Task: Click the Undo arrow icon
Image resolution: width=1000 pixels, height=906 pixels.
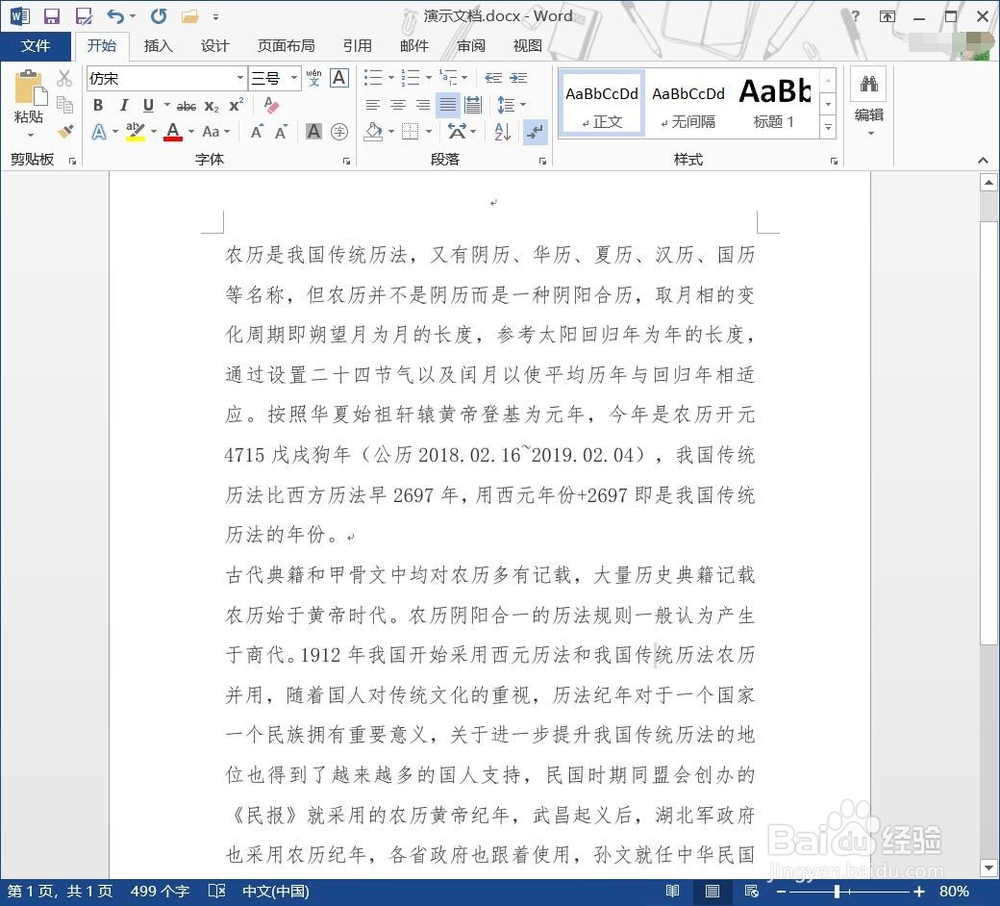Action: 115,16
